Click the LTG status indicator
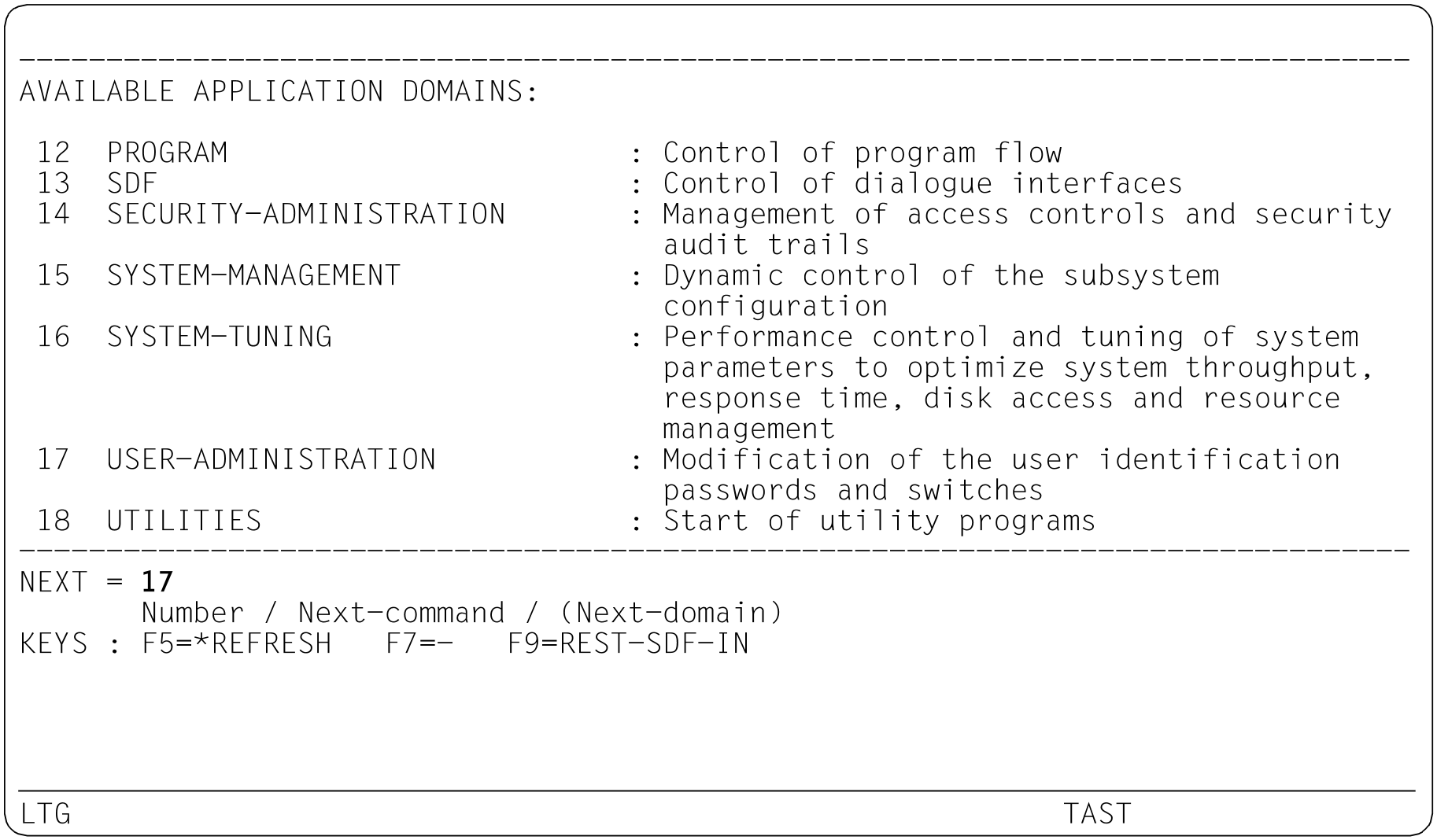 (x=46, y=813)
